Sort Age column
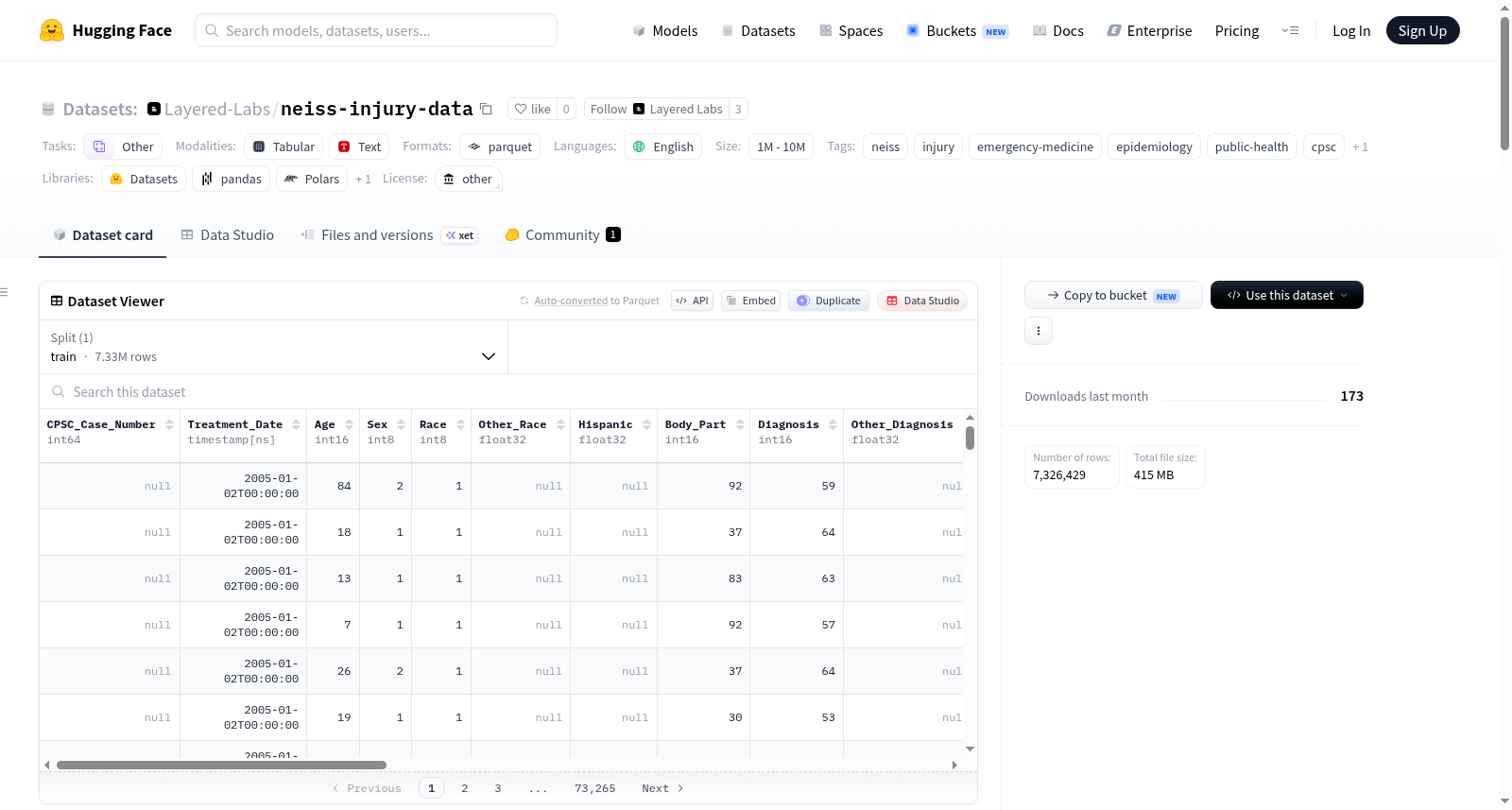1512x810 pixels. click(x=349, y=424)
